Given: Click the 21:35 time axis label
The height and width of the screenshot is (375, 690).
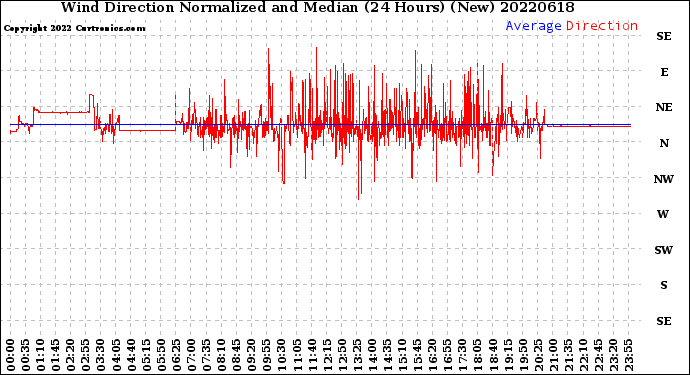Looking at the screenshot, I should [x=568, y=355].
